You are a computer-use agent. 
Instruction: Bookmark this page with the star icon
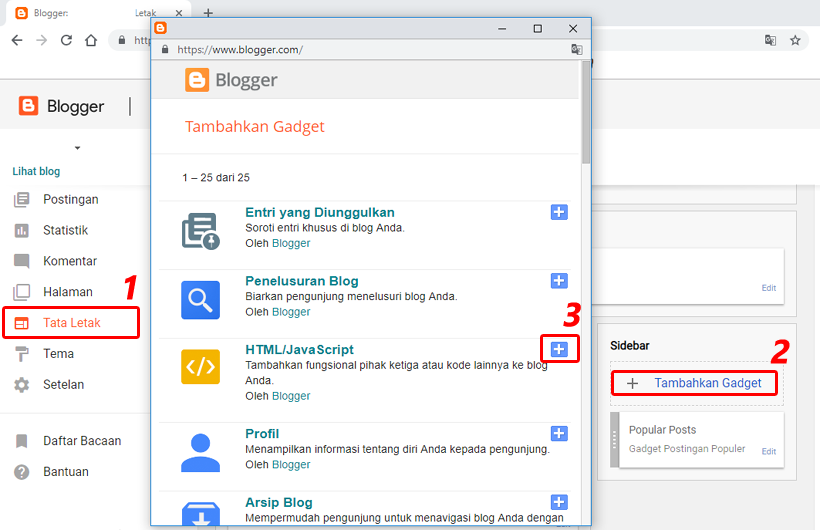tap(795, 40)
